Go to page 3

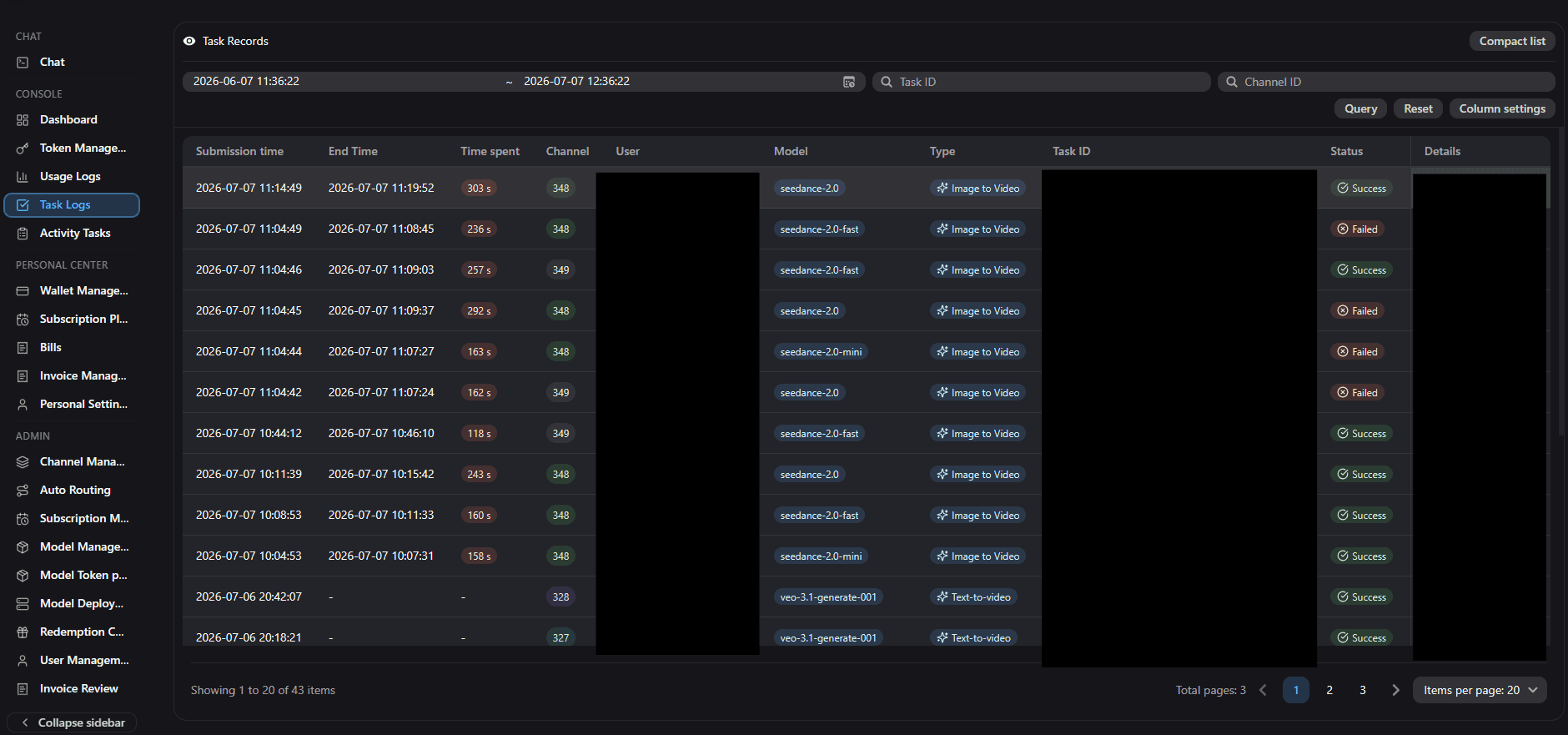[x=1363, y=690]
